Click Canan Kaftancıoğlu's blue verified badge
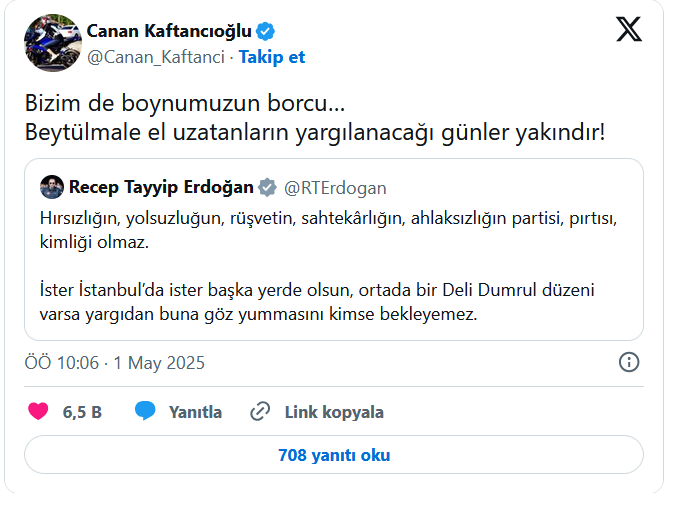This screenshot has height=505, width=676. tap(265, 32)
